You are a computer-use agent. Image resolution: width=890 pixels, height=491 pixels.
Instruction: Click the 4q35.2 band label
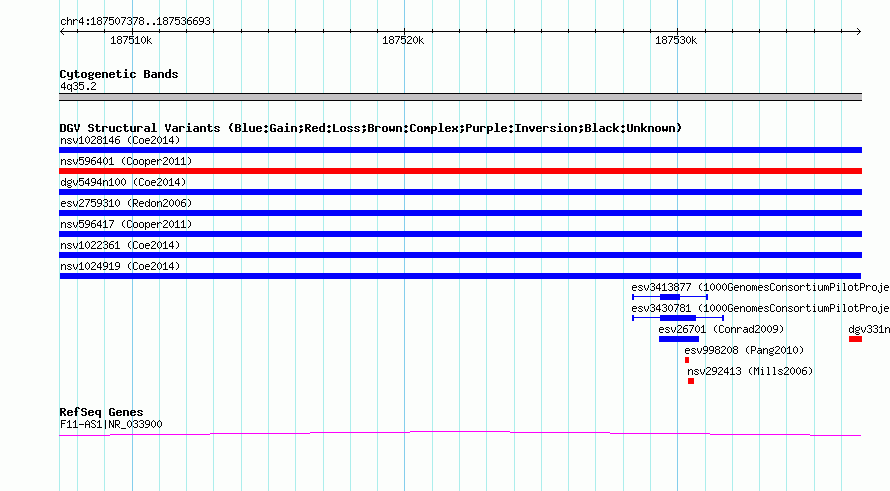[78, 86]
